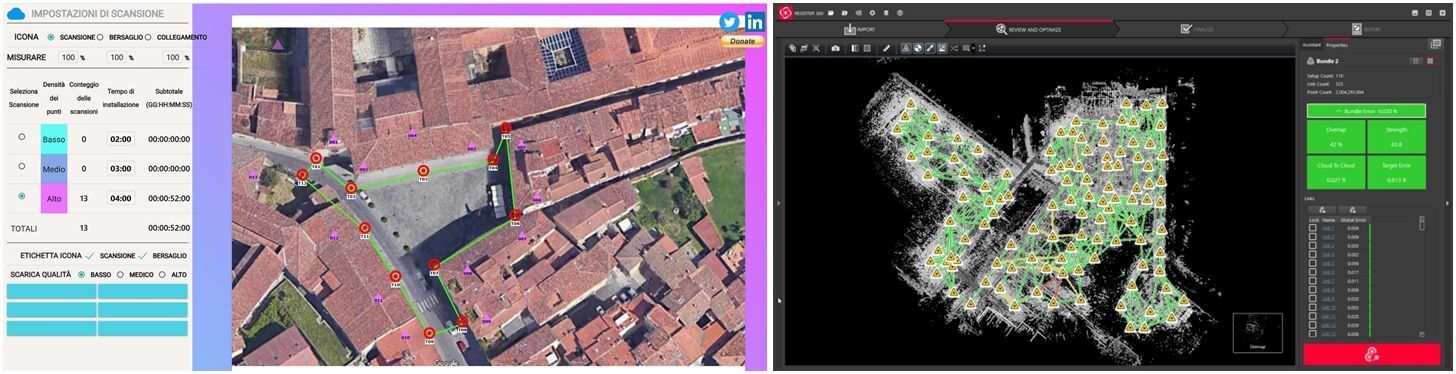
Task: Toggle the point cloud sphere view icon
Action: coord(918,48)
